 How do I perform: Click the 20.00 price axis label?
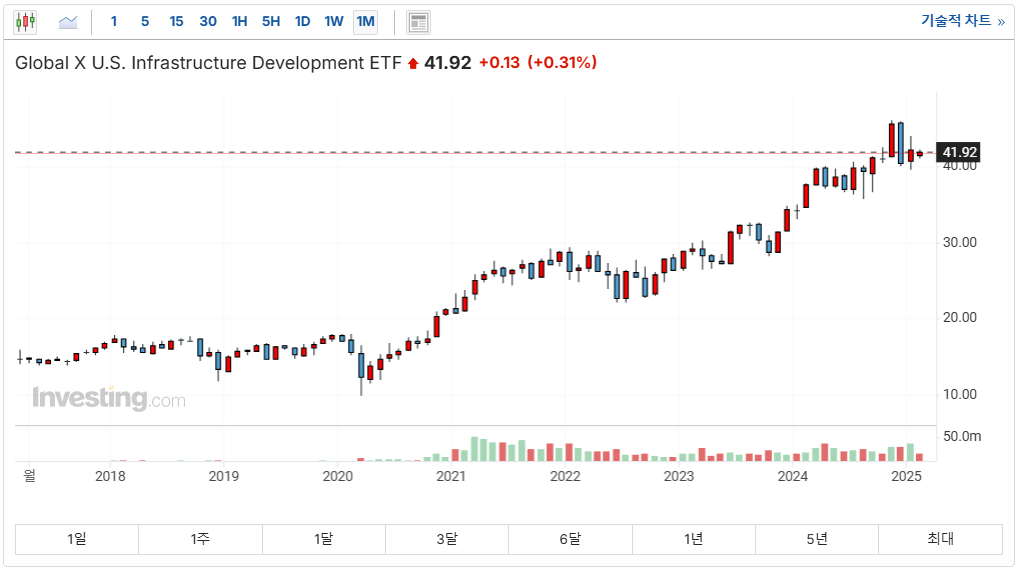click(959, 317)
